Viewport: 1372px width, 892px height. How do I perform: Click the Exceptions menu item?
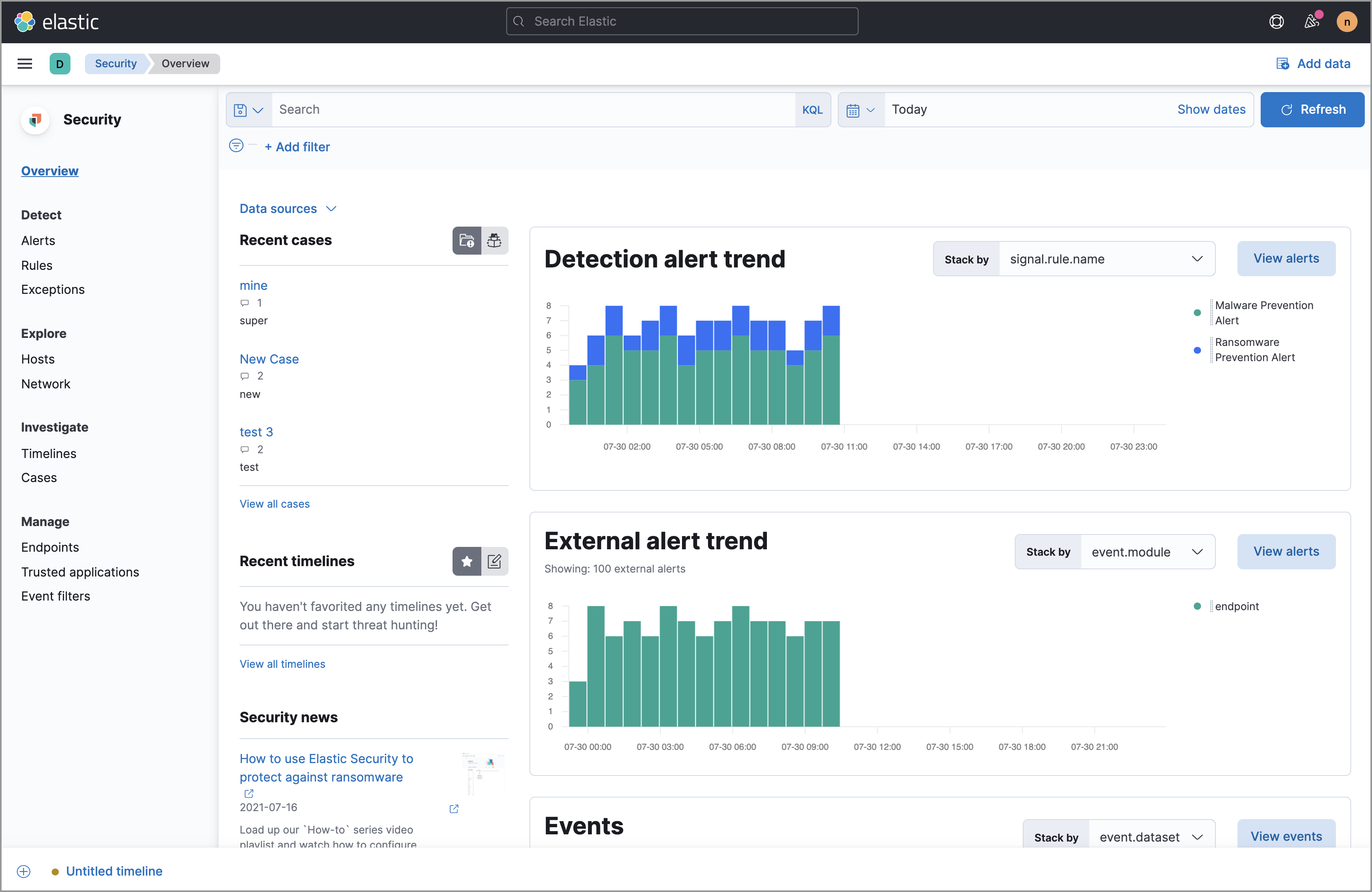pos(53,289)
